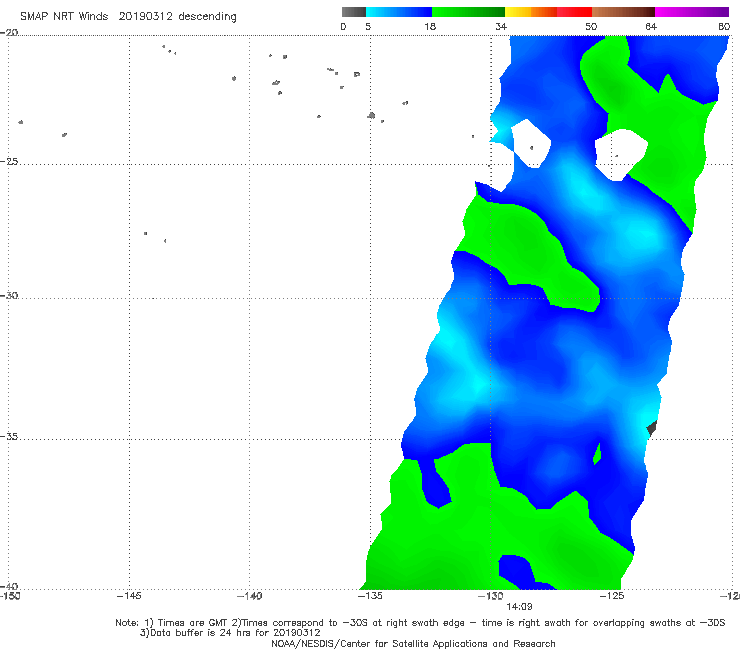Click the green 18-34 color bar segment
This screenshot has height=650, width=740.
(468, 12)
